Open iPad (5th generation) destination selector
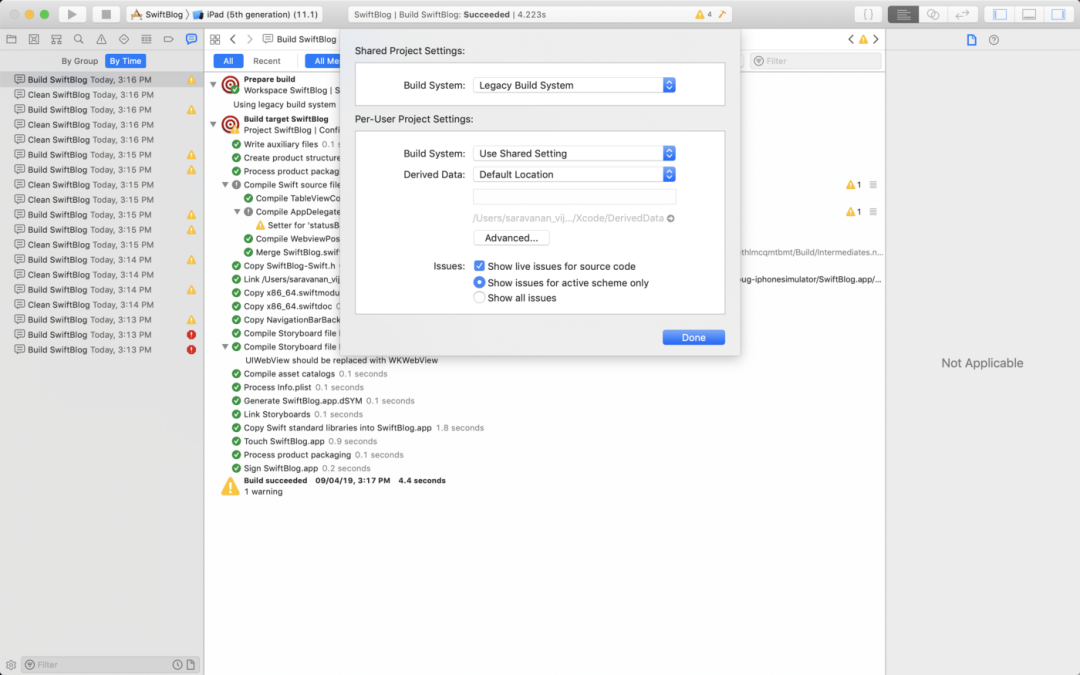The image size is (1080, 675). (256, 14)
